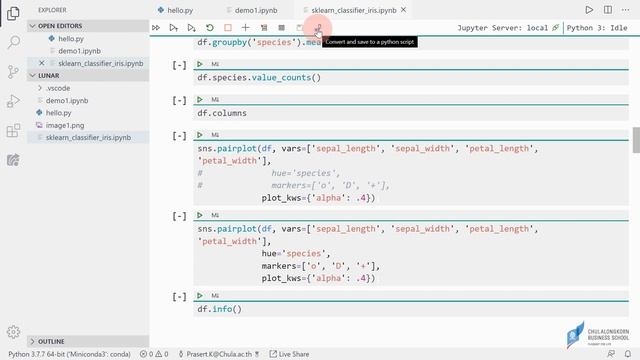Viewport: 640px width, 360px height.
Task: Run the second sns.pairplot cell with hue
Action: (x=200, y=215)
